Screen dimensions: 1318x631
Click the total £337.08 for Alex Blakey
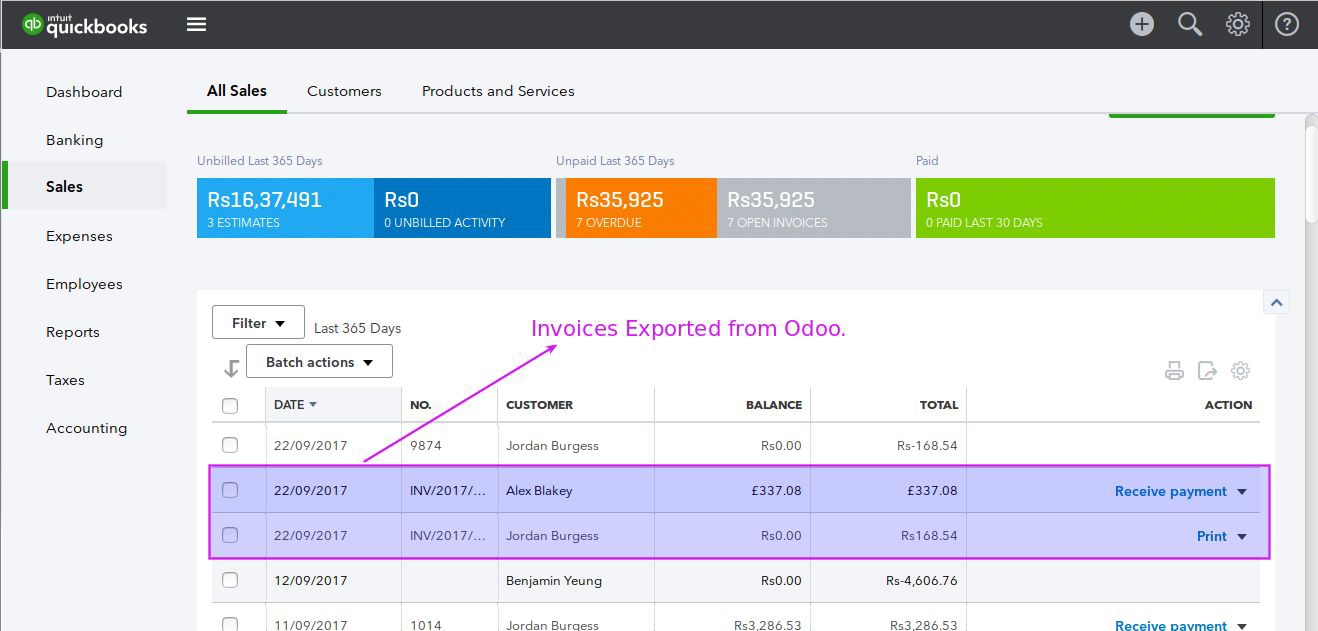click(x=930, y=490)
